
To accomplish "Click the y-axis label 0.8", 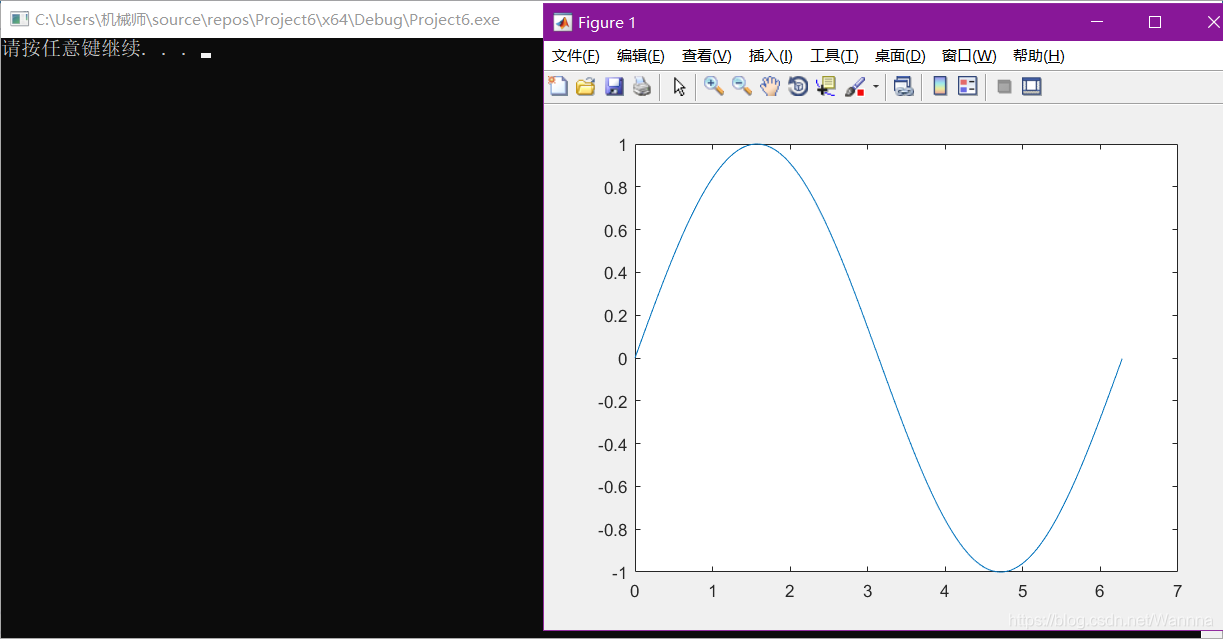I will coord(615,188).
